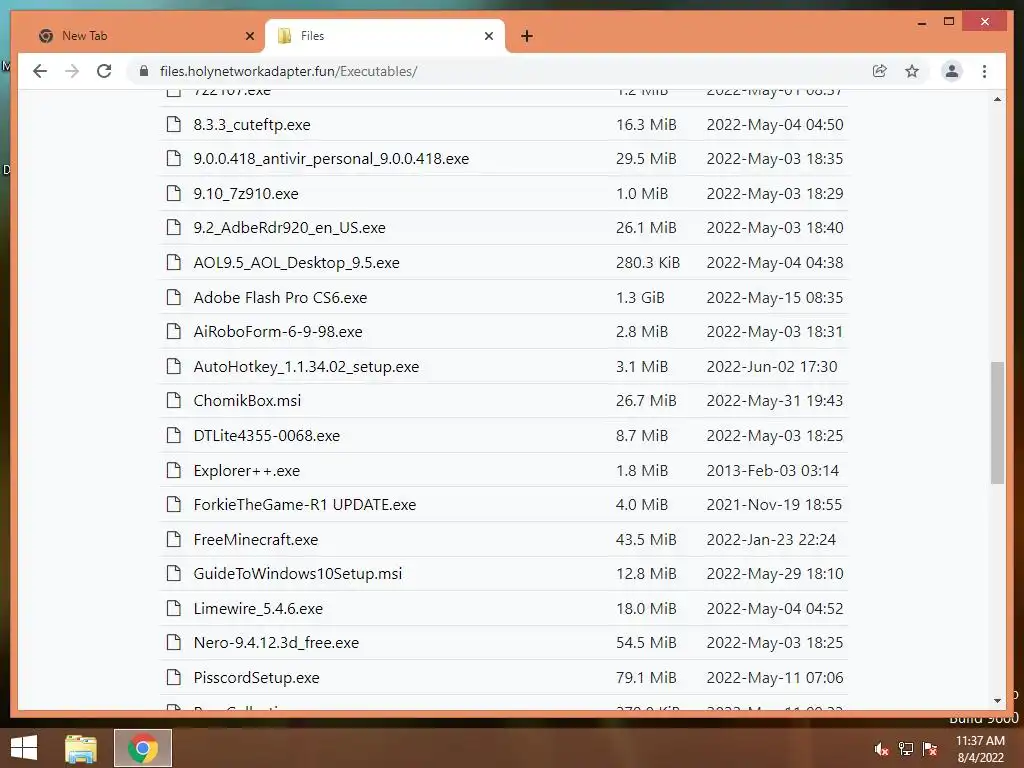Open 9.0.0.418_antivir_personal_9.0.0.418.exe link
The image size is (1024, 768).
click(331, 159)
